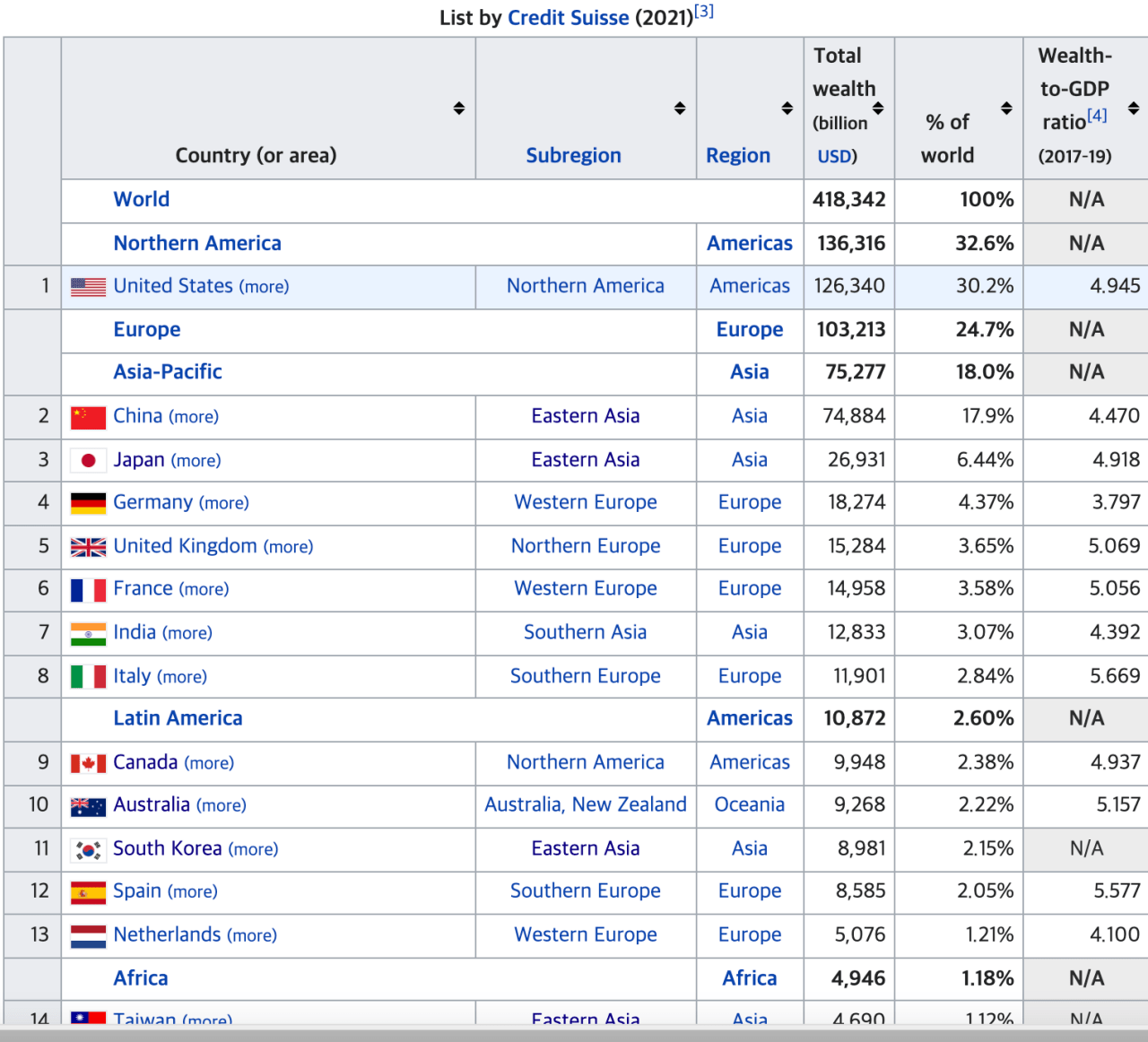Viewport: 1148px width, 1042px height.
Task: Click the USD link in Total wealth header
Action: coord(833,156)
